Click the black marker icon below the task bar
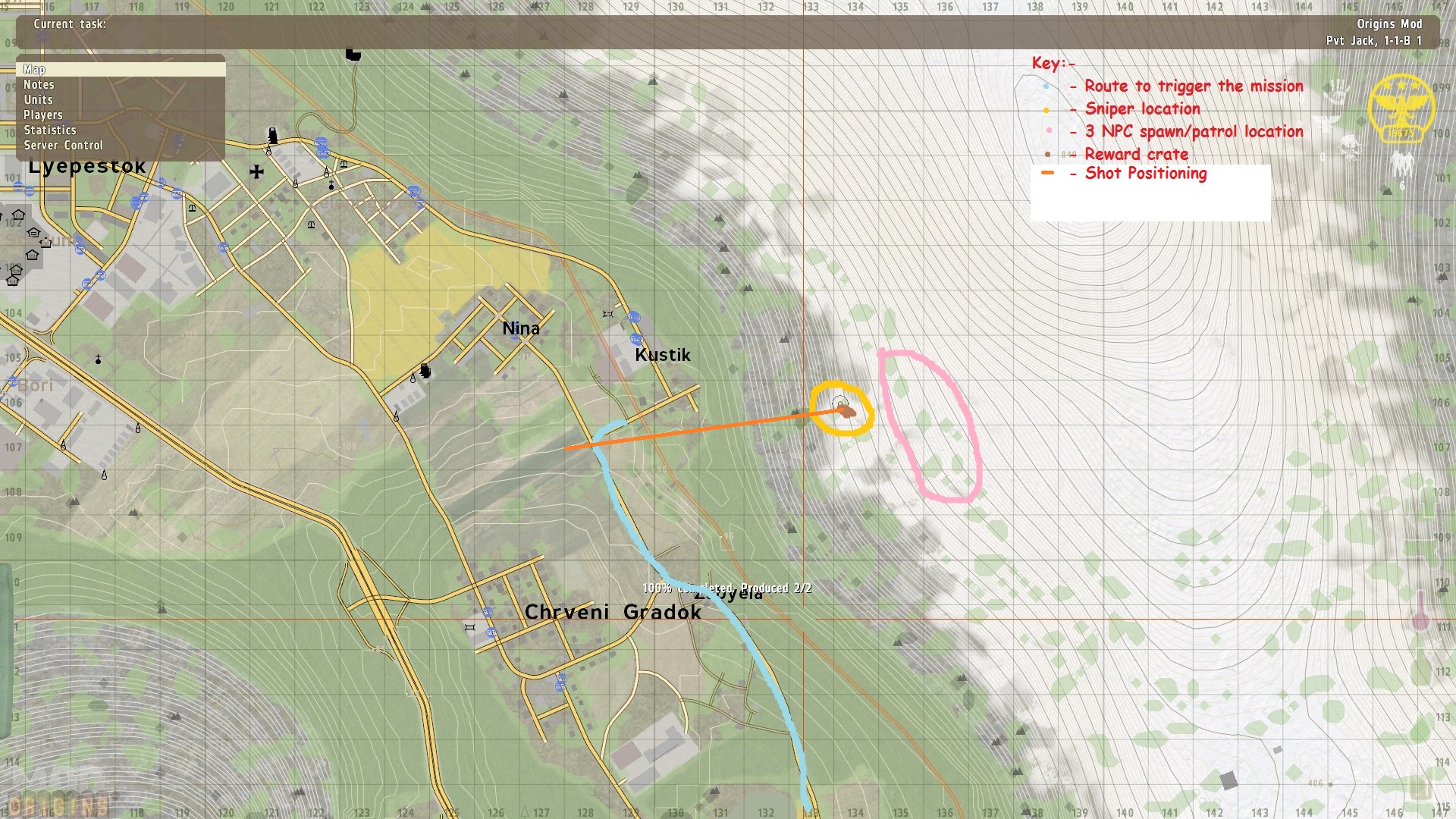The width and height of the screenshot is (1456, 819). (353, 55)
